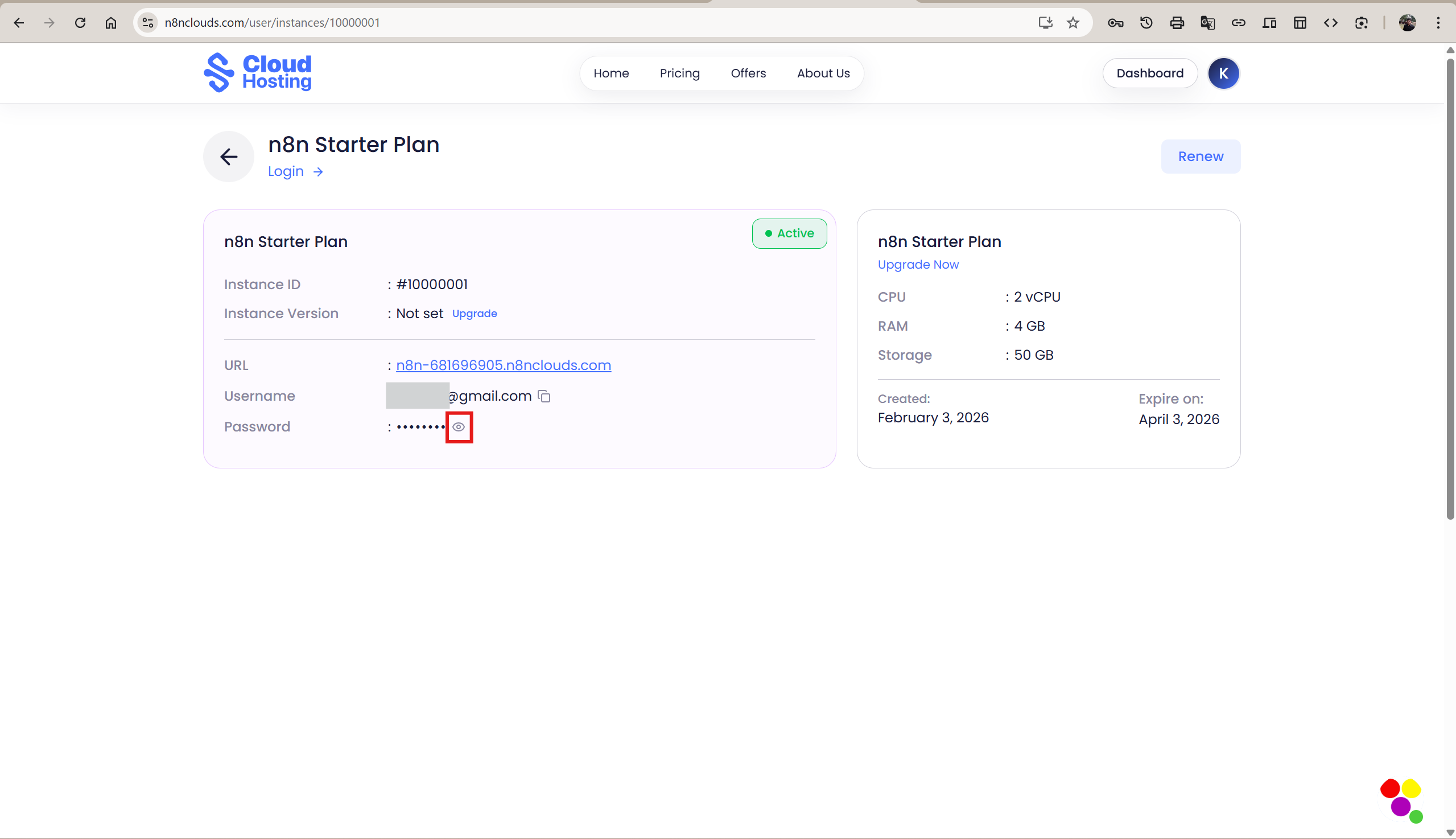1456x839 pixels.
Task: Click the Cloud Hosting logo
Action: point(257,73)
